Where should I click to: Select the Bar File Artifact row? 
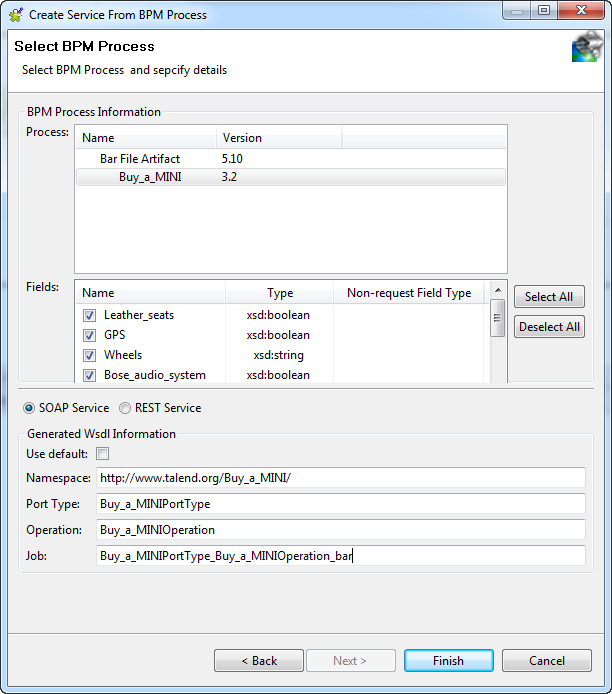click(x=291, y=159)
